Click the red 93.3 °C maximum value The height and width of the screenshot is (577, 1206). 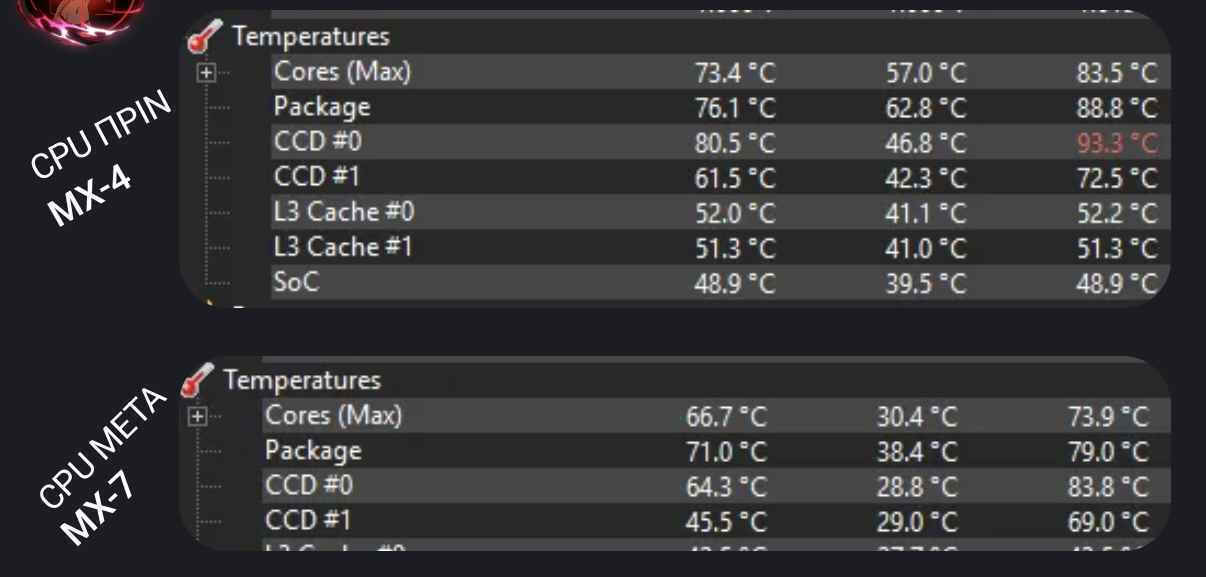pos(1117,143)
